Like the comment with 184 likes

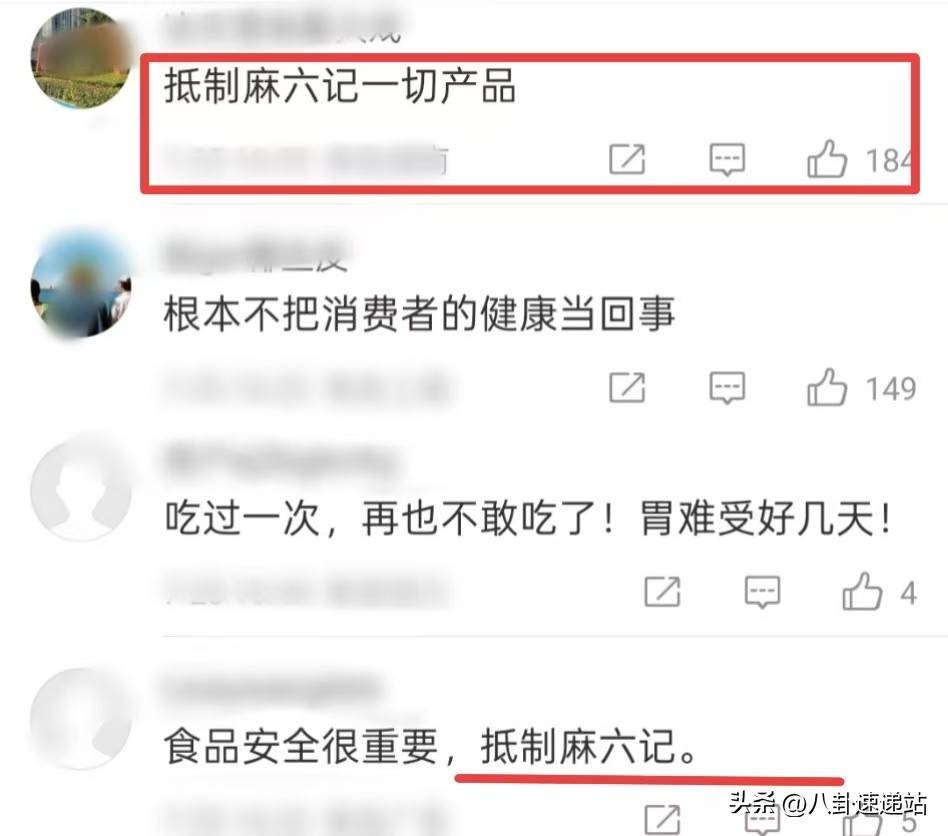click(826, 159)
